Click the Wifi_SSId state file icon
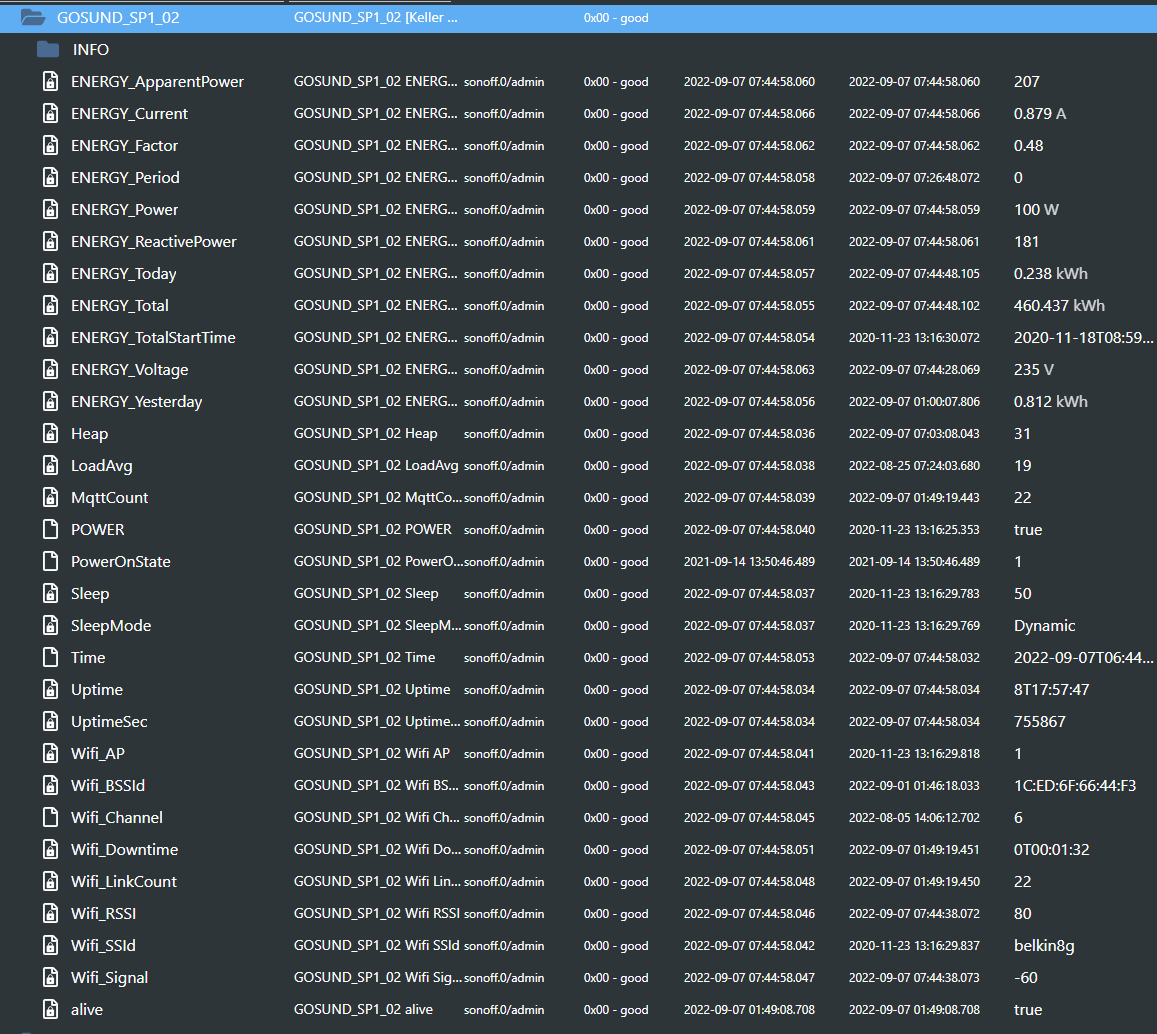The height and width of the screenshot is (1034, 1157). (x=50, y=945)
